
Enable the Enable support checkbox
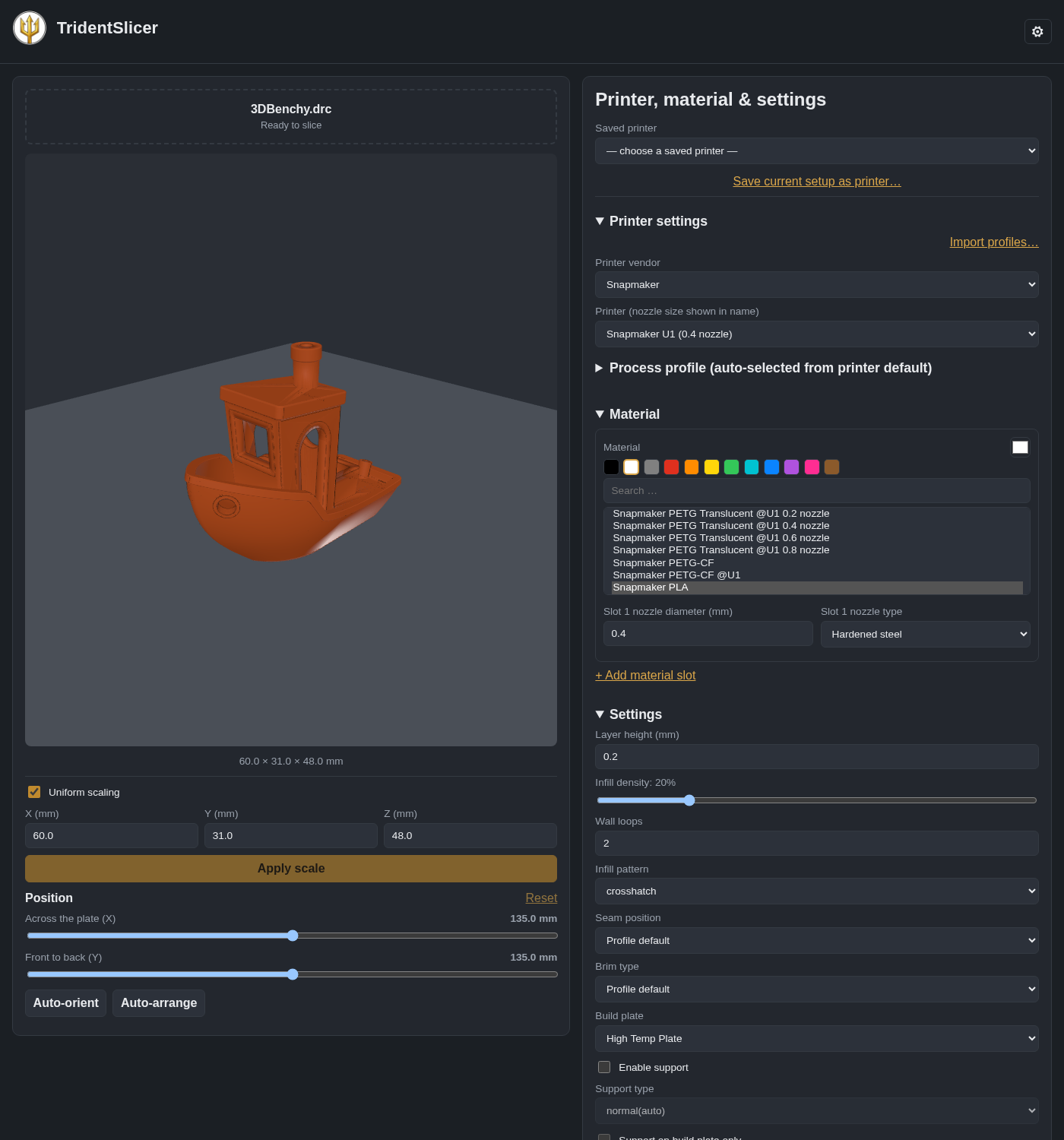coord(604,1067)
